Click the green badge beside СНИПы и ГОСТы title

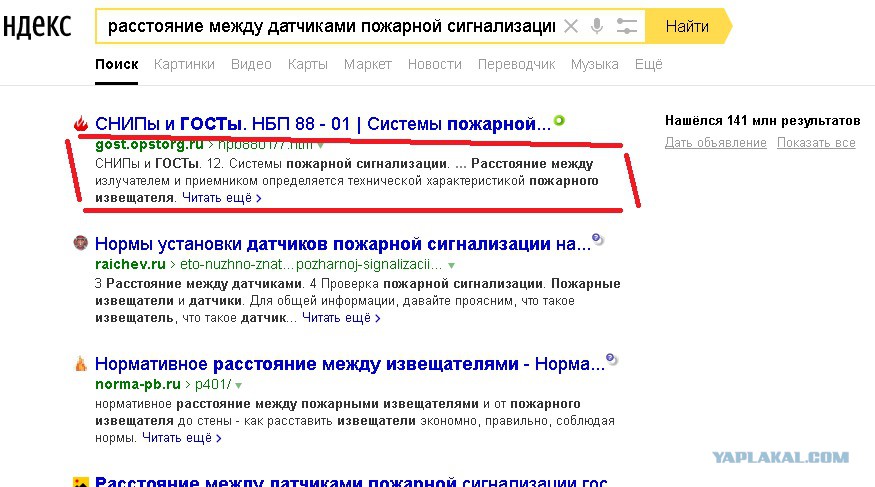click(559, 120)
